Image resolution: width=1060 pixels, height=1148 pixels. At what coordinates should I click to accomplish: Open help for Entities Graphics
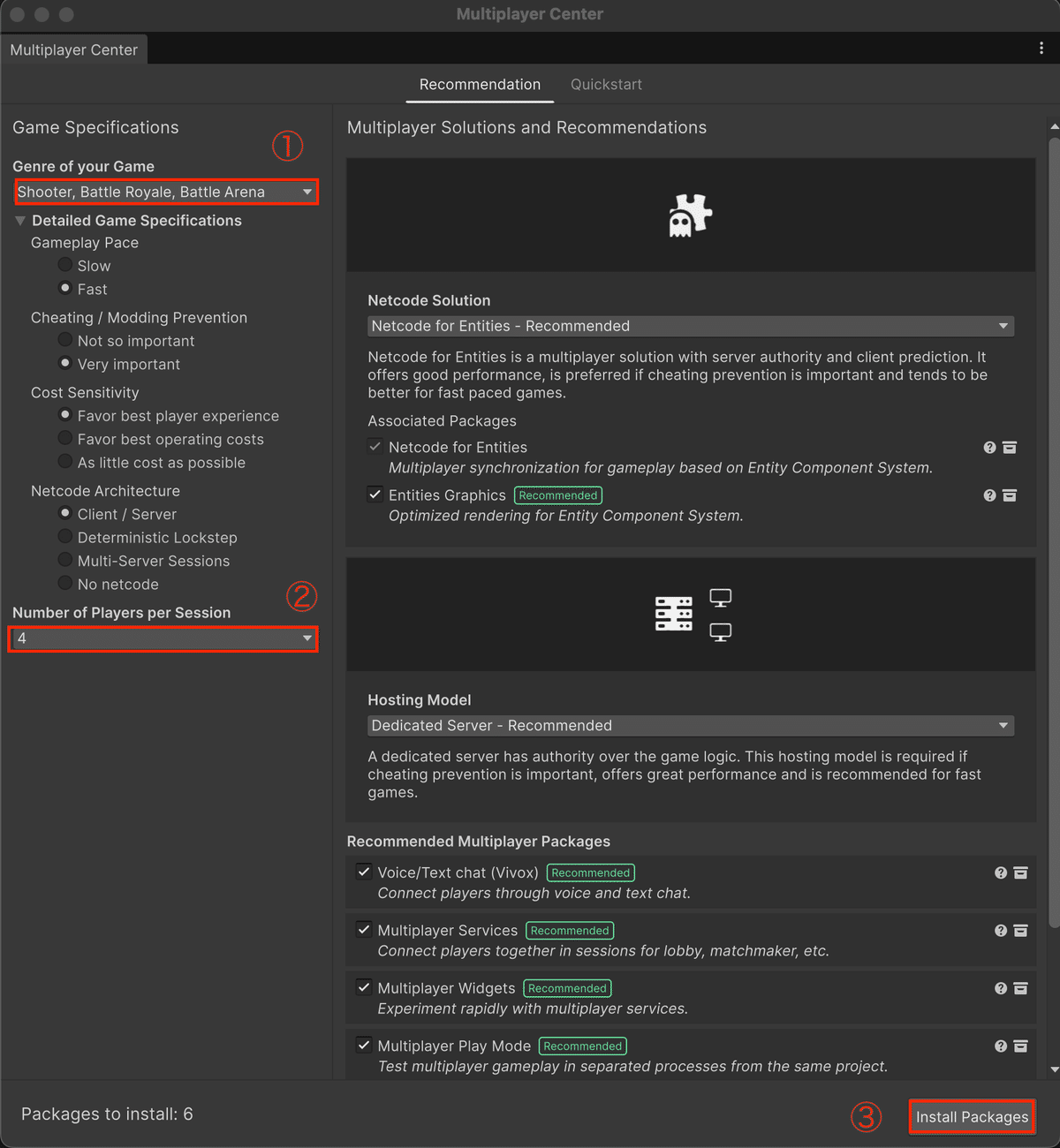pos(989,495)
